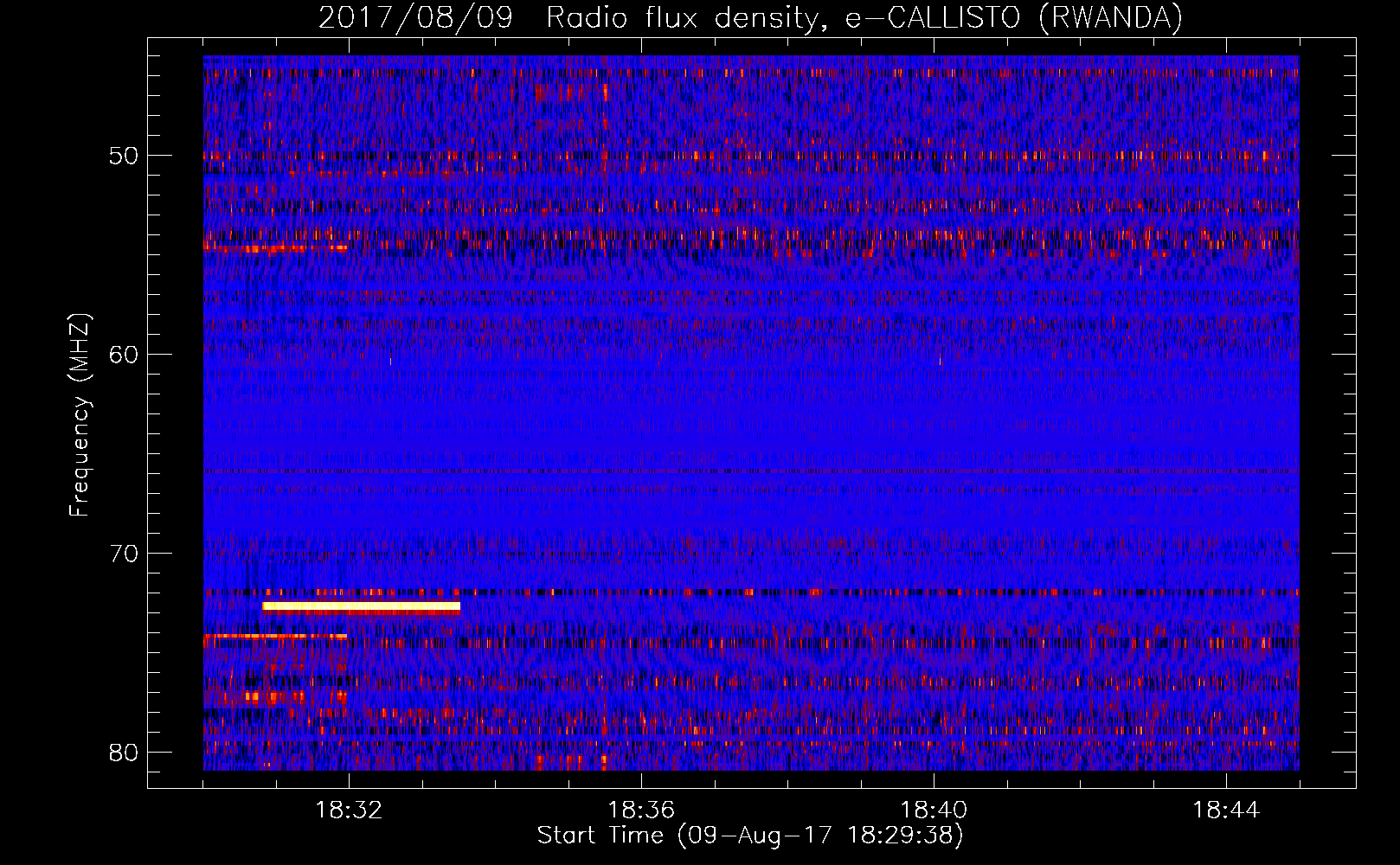The image size is (1400, 865).
Task: Click the short orange streak near 55 MHz
Action: 276,248
